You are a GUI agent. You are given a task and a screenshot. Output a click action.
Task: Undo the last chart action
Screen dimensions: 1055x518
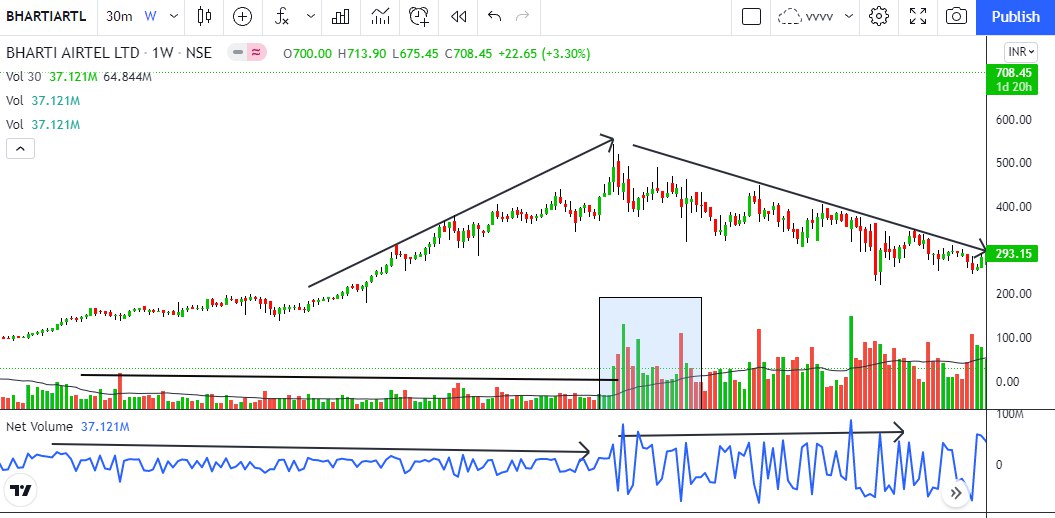click(495, 16)
